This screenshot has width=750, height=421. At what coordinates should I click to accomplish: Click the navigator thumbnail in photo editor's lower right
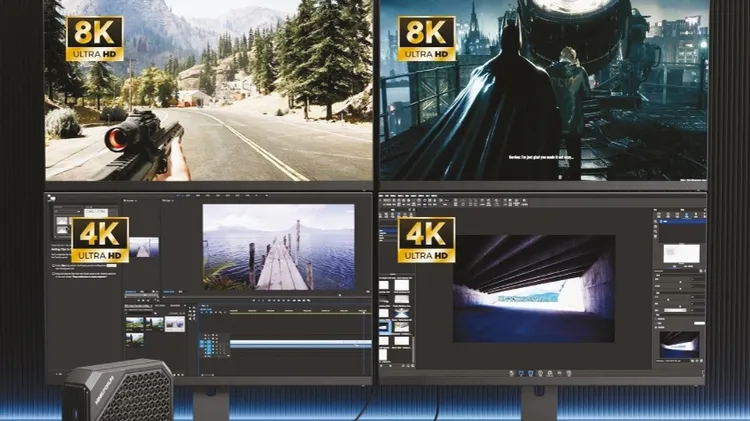point(679,344)
